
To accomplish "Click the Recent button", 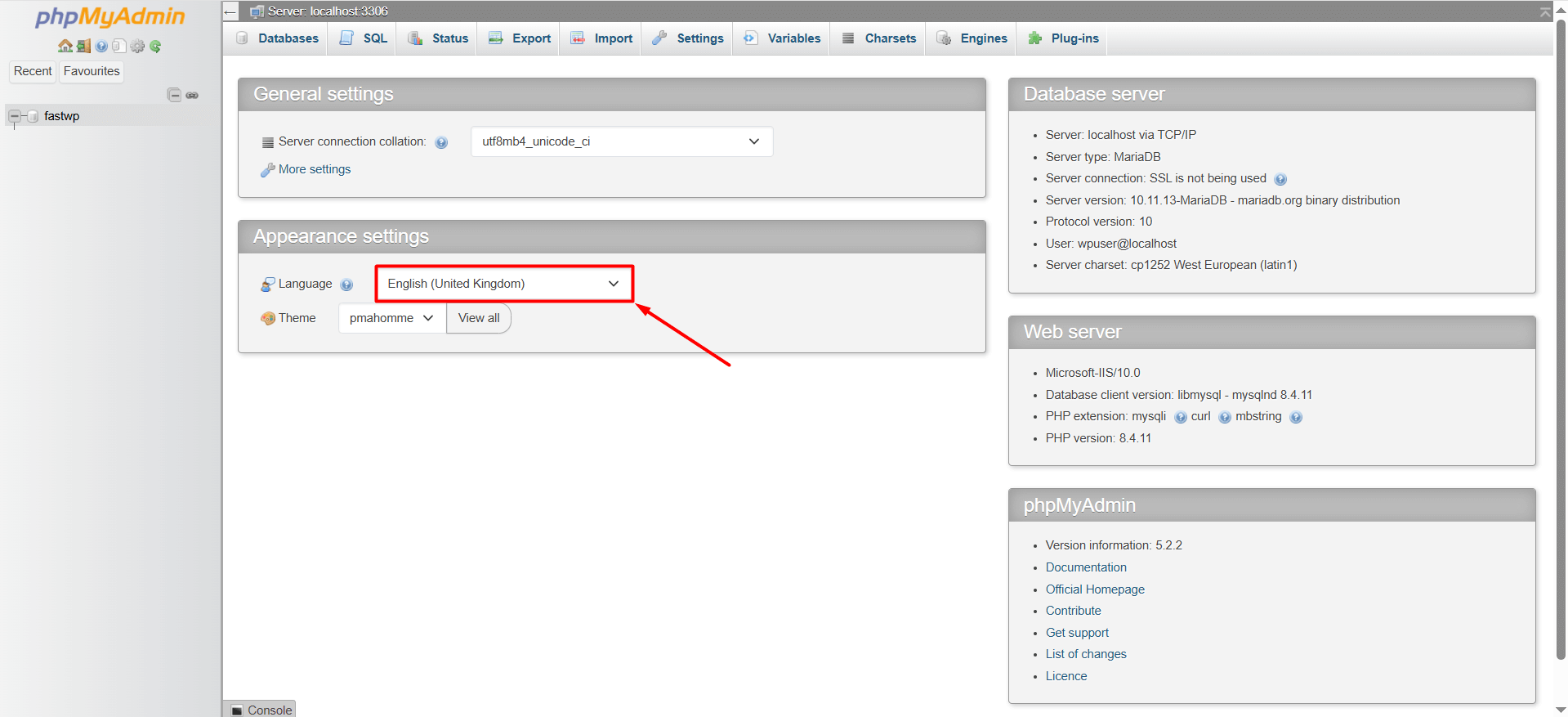I will pos(33,71).
